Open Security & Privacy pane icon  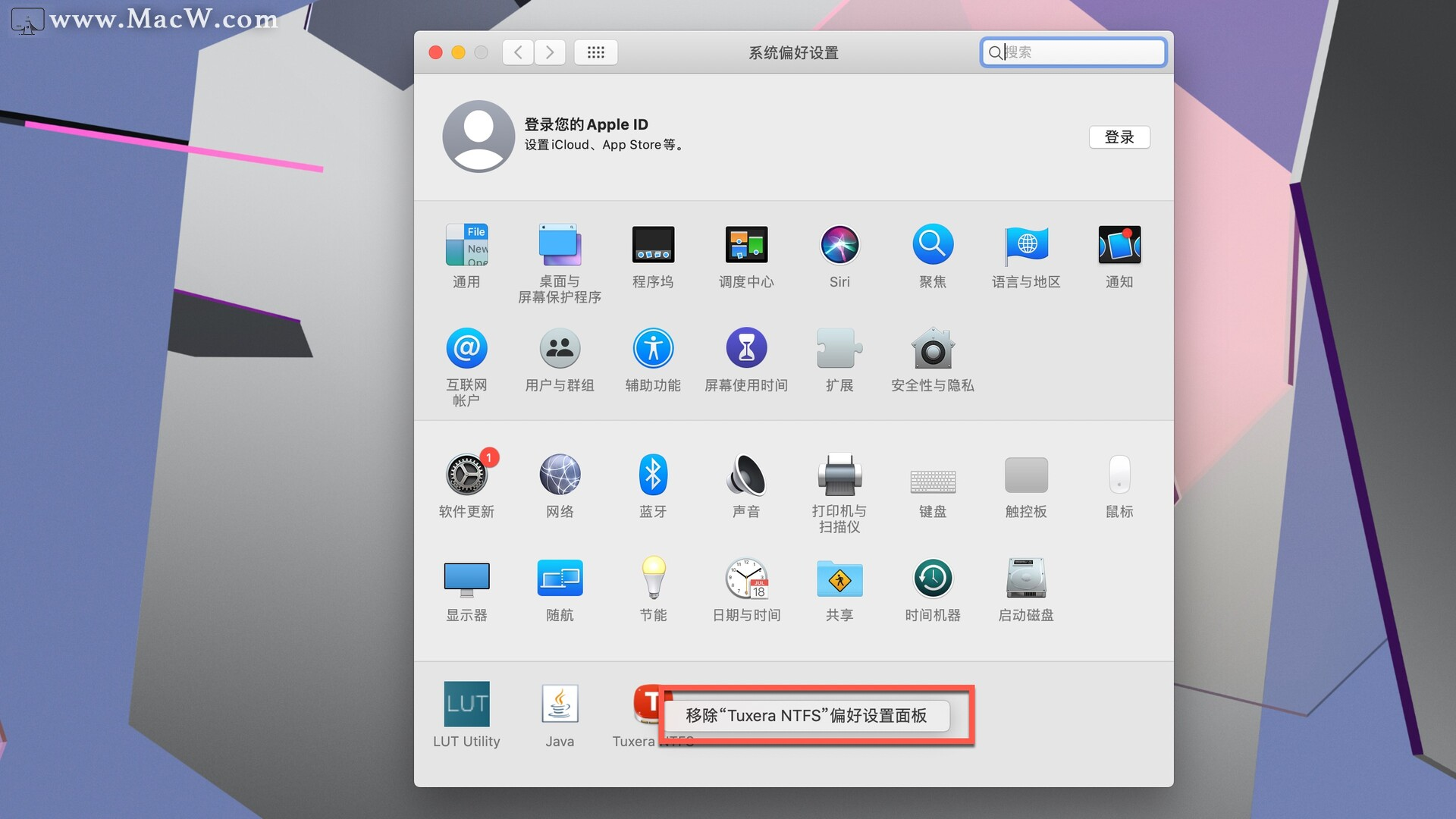933,349
